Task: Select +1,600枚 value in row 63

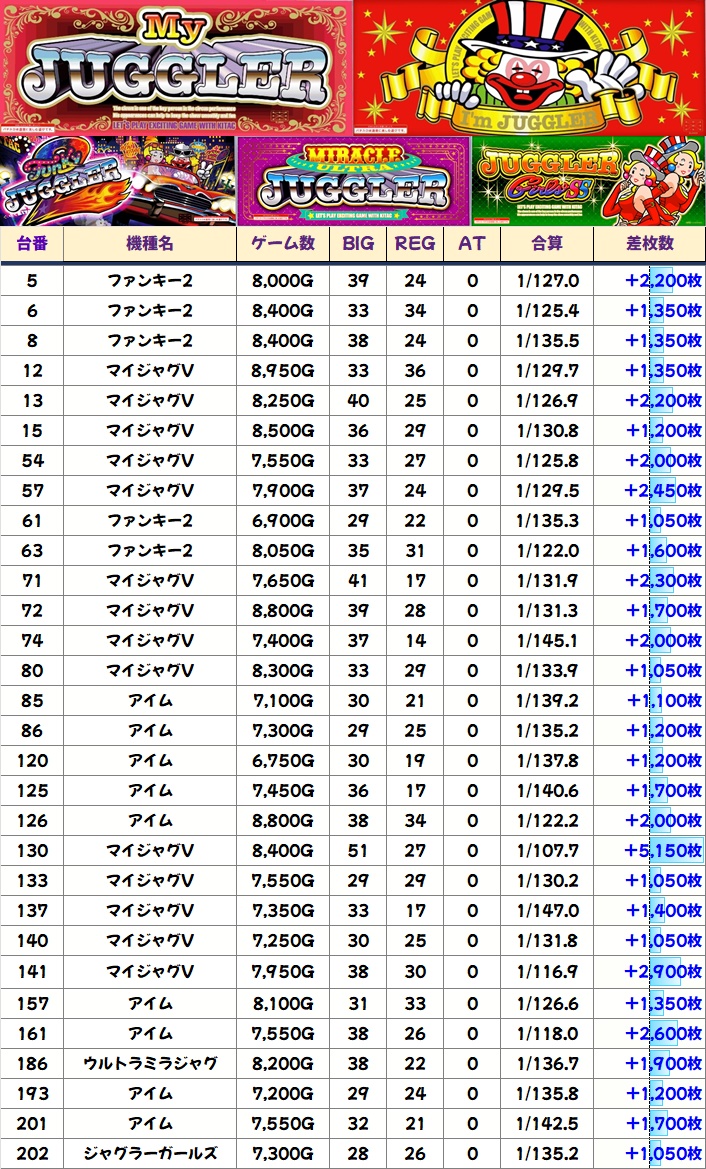Action: click(649, 551)
